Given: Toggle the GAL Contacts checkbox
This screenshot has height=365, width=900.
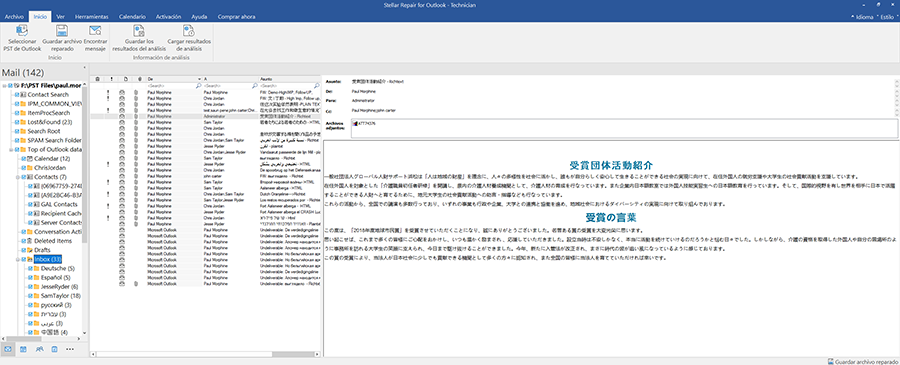Looking at the screenshot, I should (30, 204).
